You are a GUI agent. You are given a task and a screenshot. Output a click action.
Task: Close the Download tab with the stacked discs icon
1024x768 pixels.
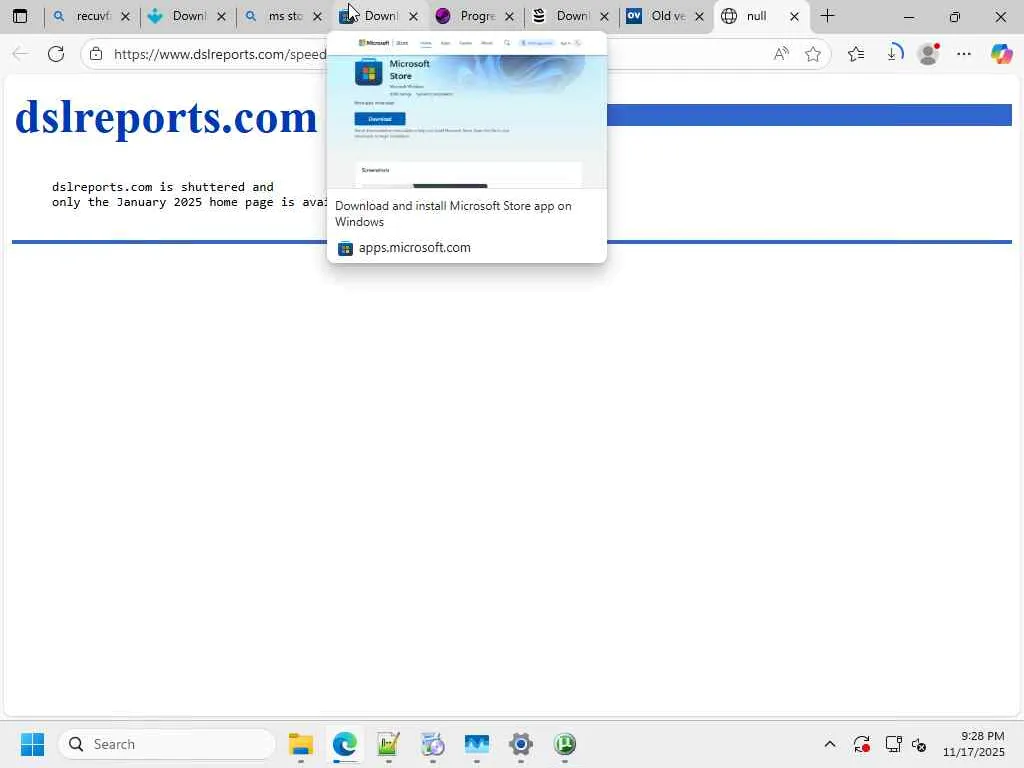pos(605,16)
